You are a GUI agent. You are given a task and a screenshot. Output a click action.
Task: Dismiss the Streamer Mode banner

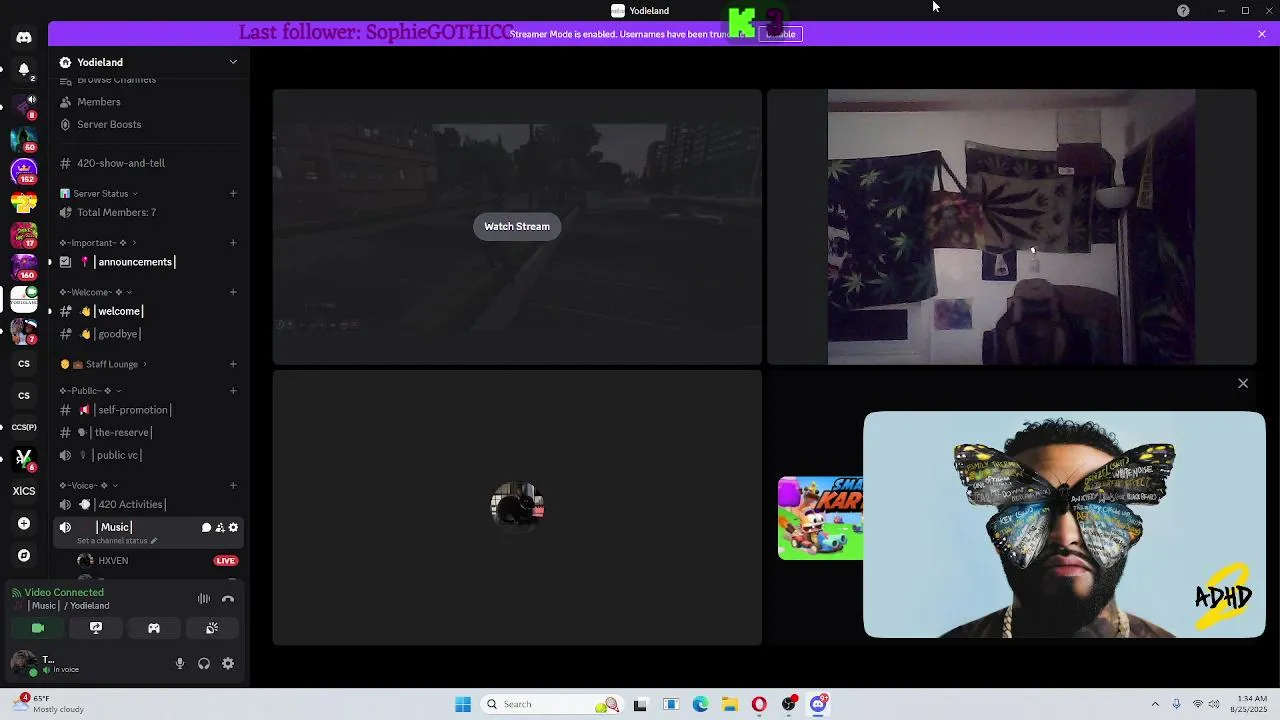pyautogui.click(x=1262, y=34)
